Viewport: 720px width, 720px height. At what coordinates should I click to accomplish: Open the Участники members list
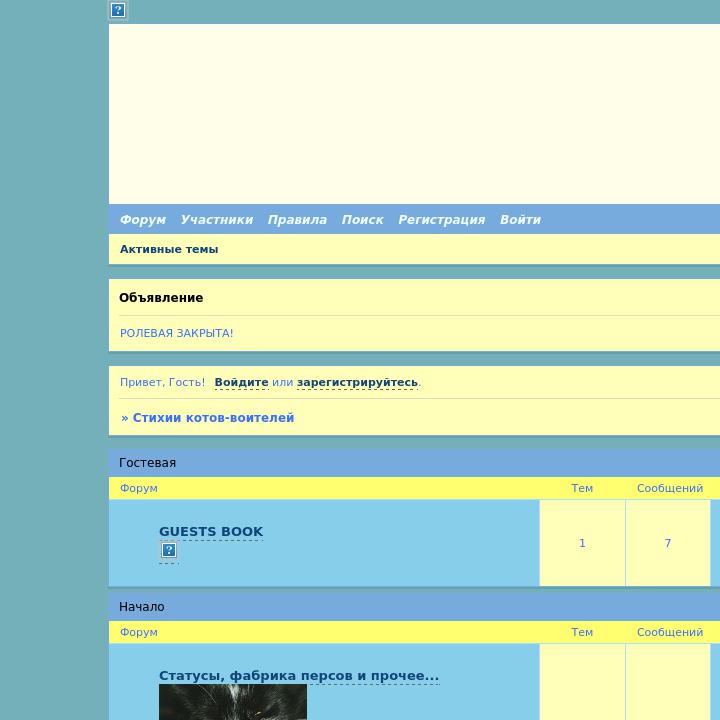point(217,219)
